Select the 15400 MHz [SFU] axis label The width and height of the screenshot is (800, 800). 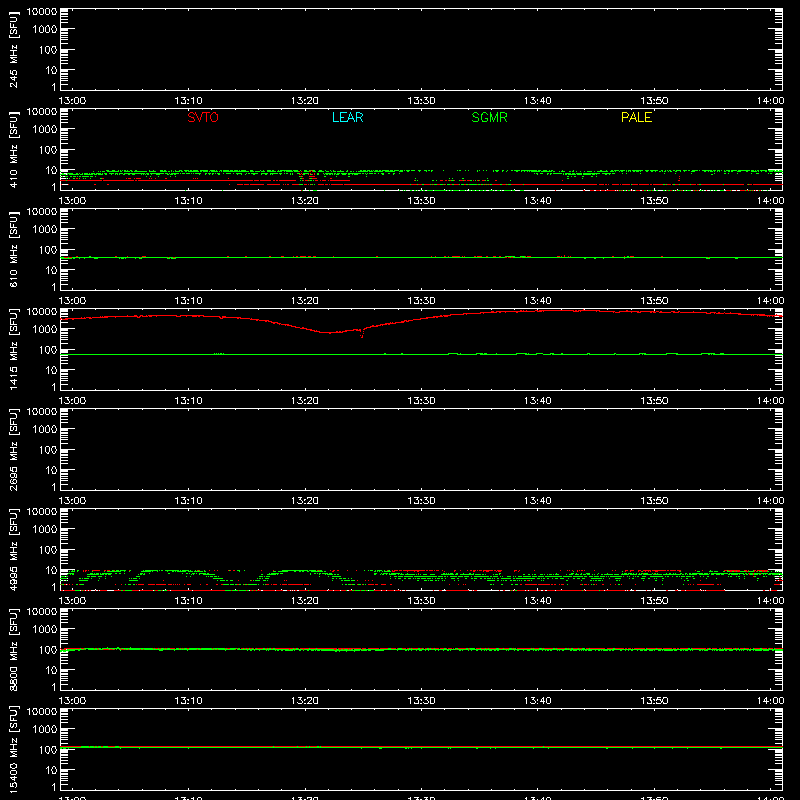coord(14,749)
